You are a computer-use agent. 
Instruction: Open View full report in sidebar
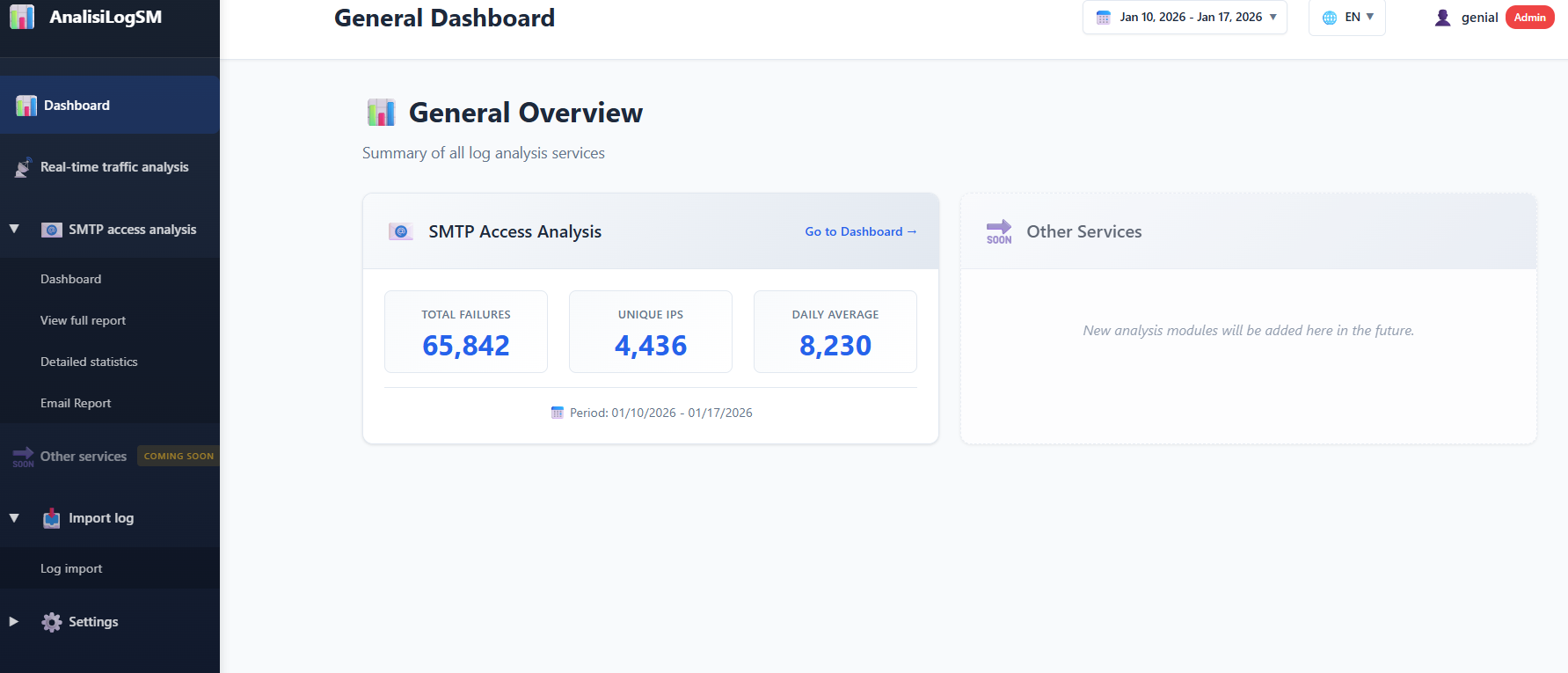[83, 320]
